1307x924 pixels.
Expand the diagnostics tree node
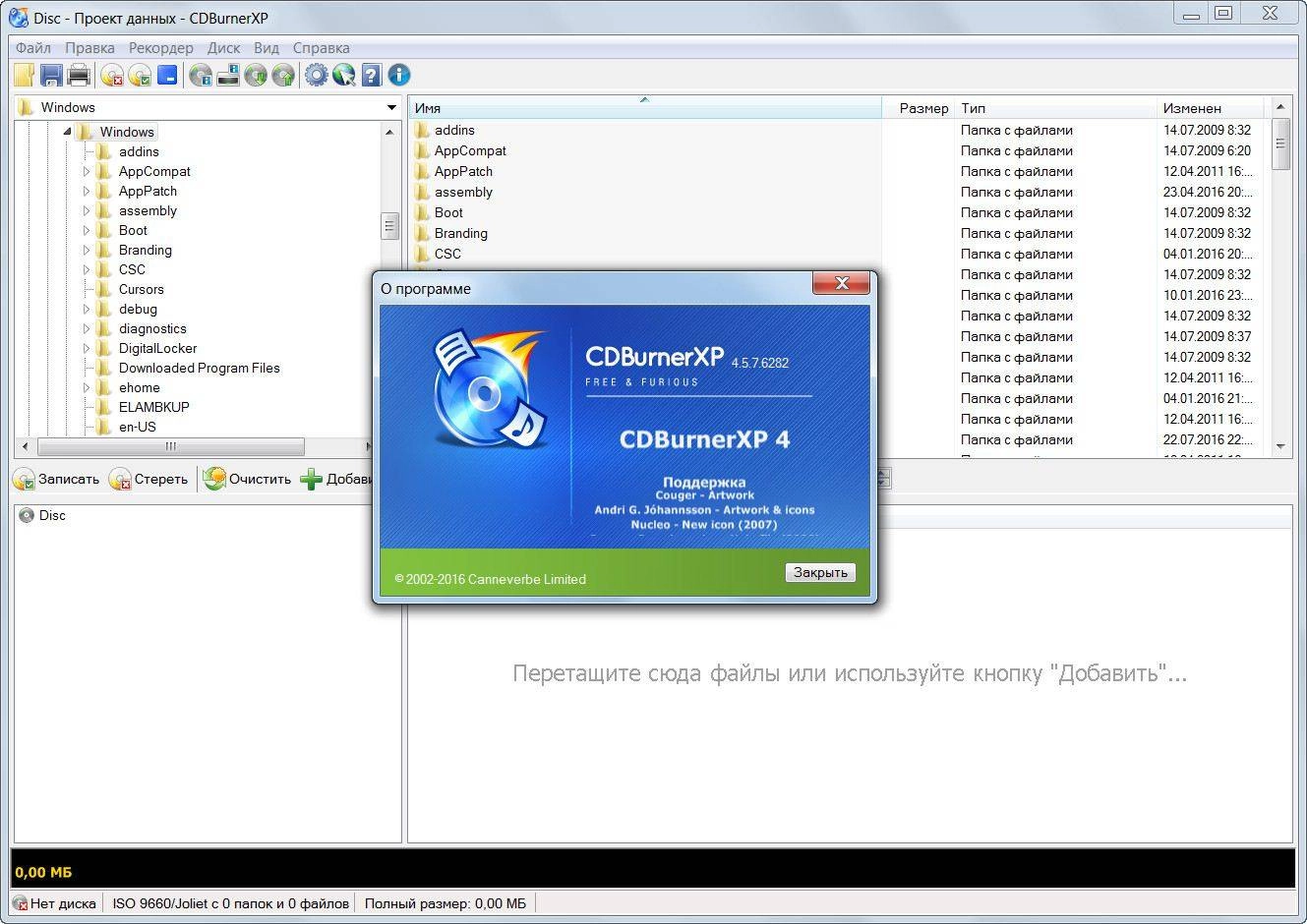point(87,328)
